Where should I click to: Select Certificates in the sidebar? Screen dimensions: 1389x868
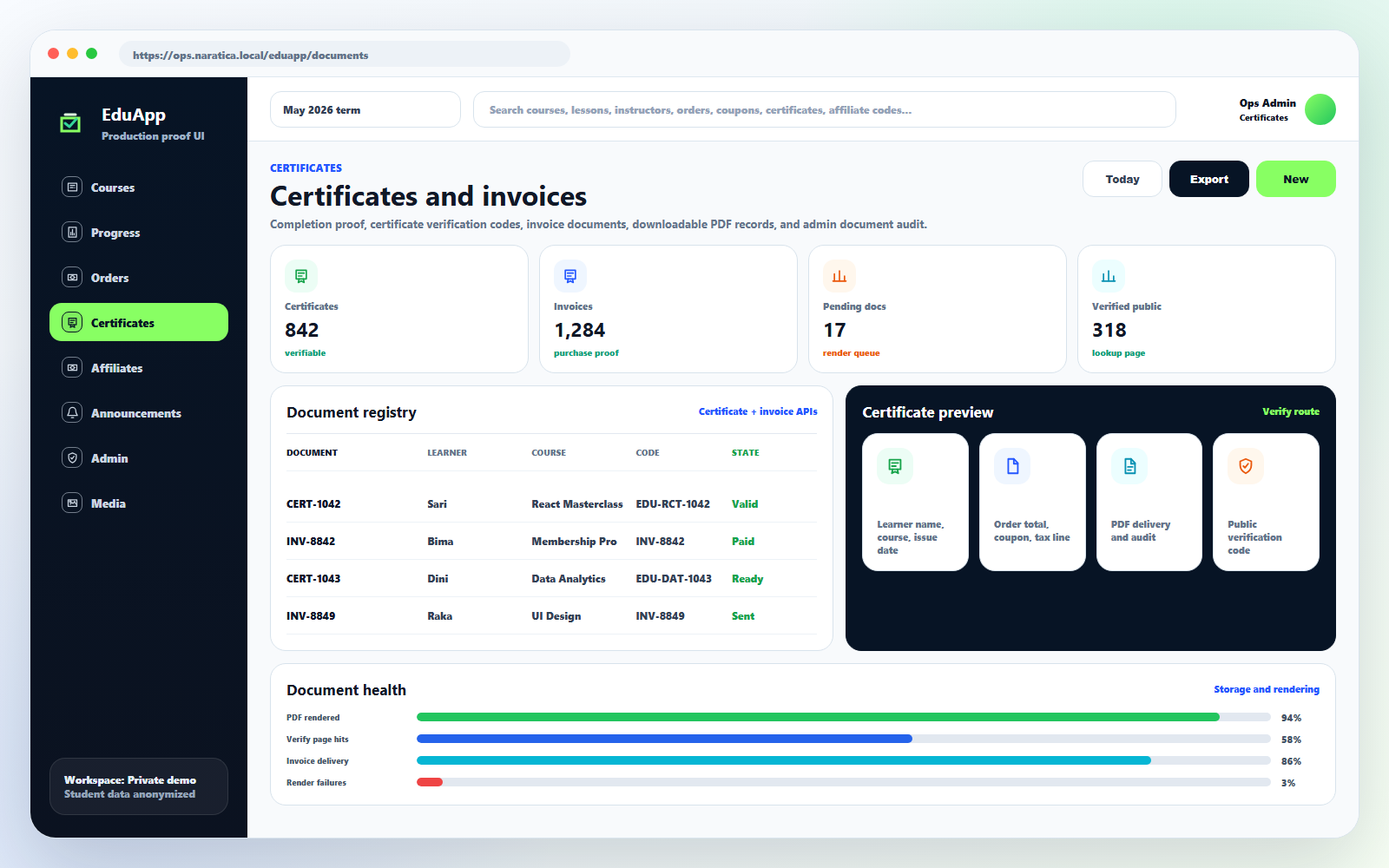(x=139, y=322)
